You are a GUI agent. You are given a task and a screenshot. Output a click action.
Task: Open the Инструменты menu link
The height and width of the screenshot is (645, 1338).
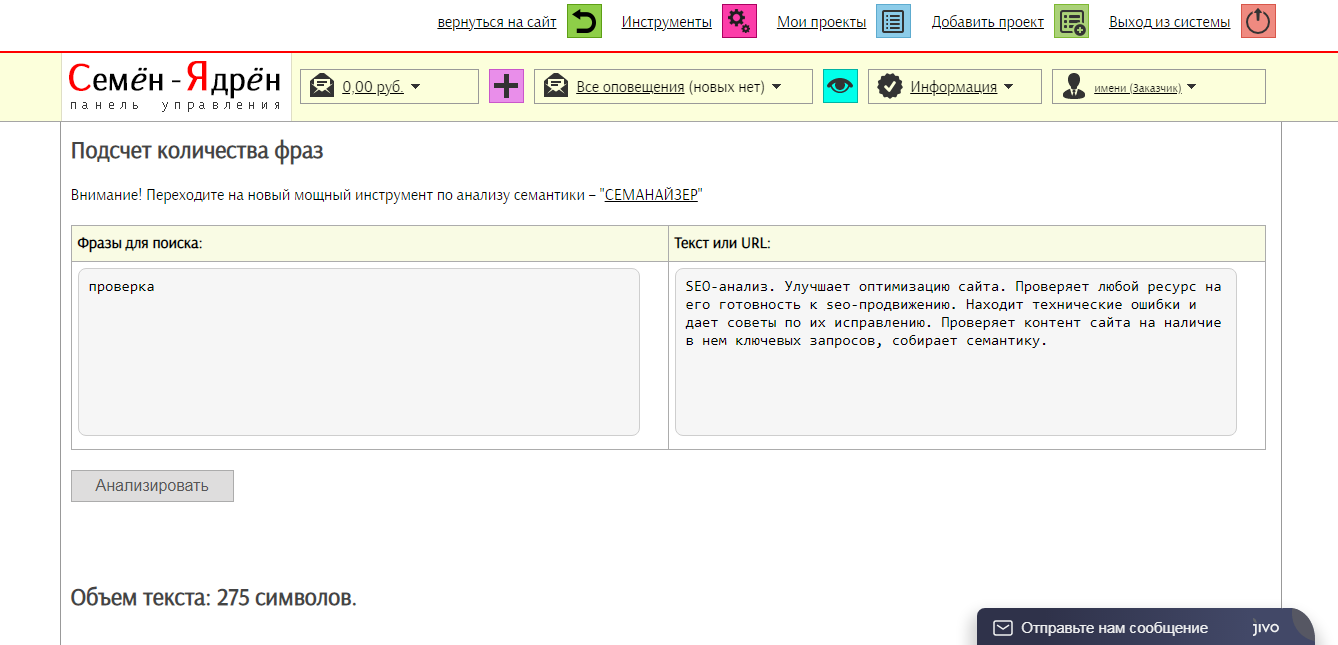pos(667,22)
